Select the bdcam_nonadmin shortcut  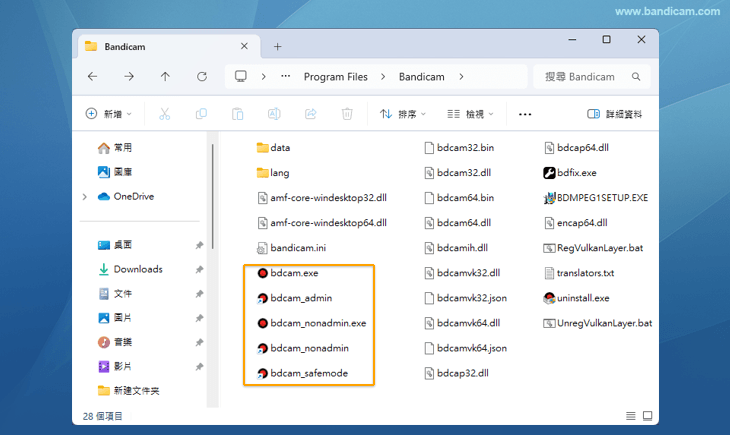[303, 348]
